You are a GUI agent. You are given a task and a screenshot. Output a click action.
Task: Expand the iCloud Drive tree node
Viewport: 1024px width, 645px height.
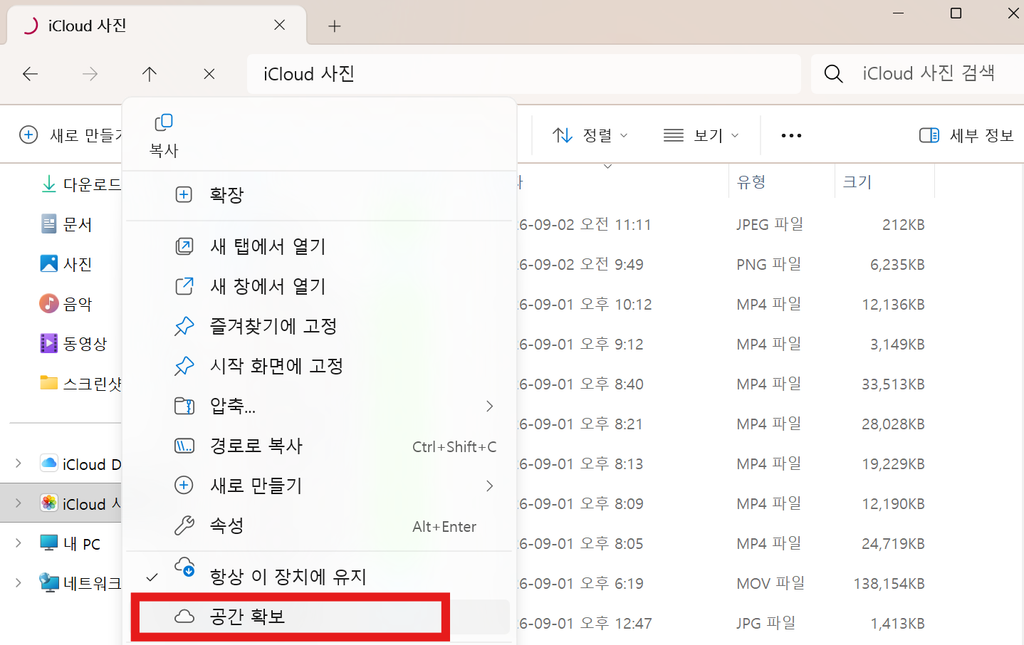(x=18, y=464)
